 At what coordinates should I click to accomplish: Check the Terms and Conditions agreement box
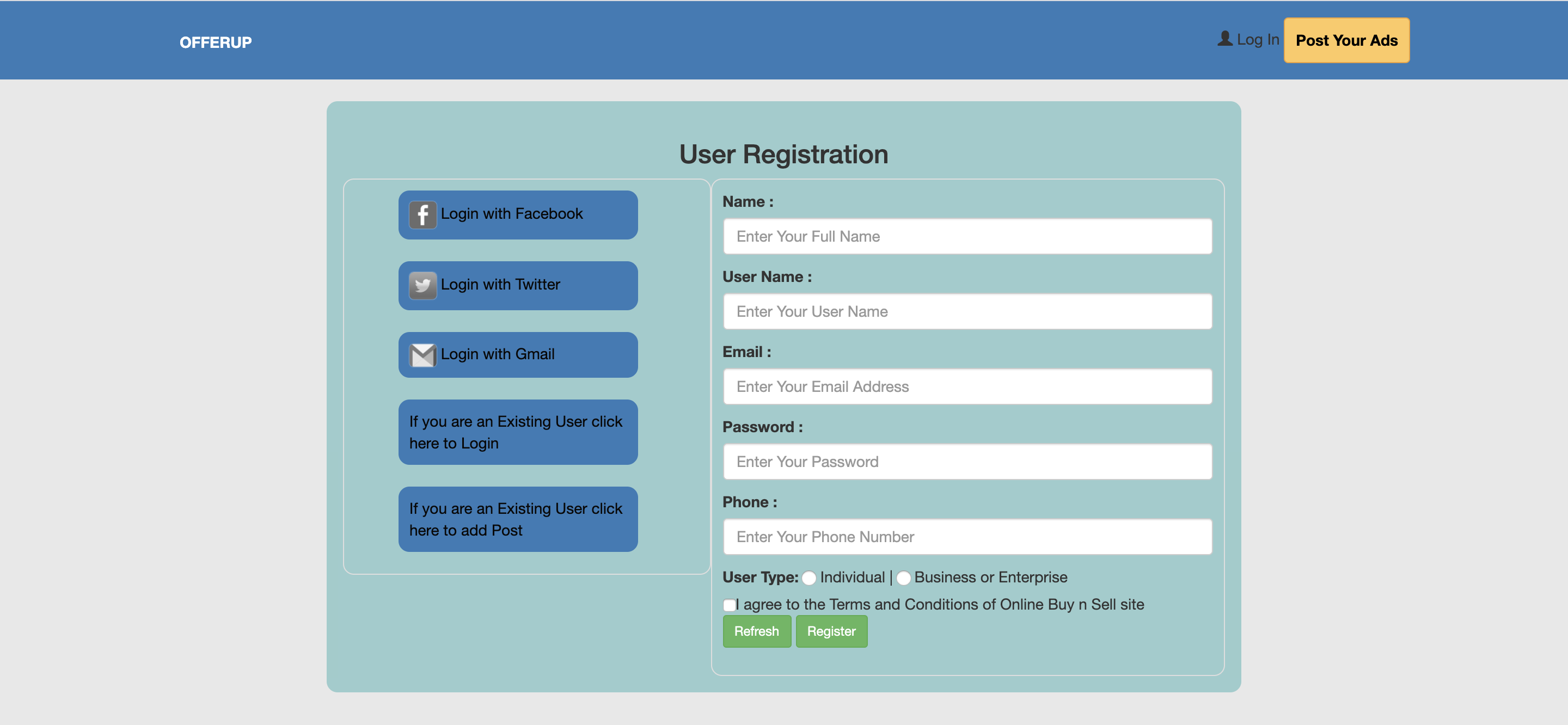(728, 605)
